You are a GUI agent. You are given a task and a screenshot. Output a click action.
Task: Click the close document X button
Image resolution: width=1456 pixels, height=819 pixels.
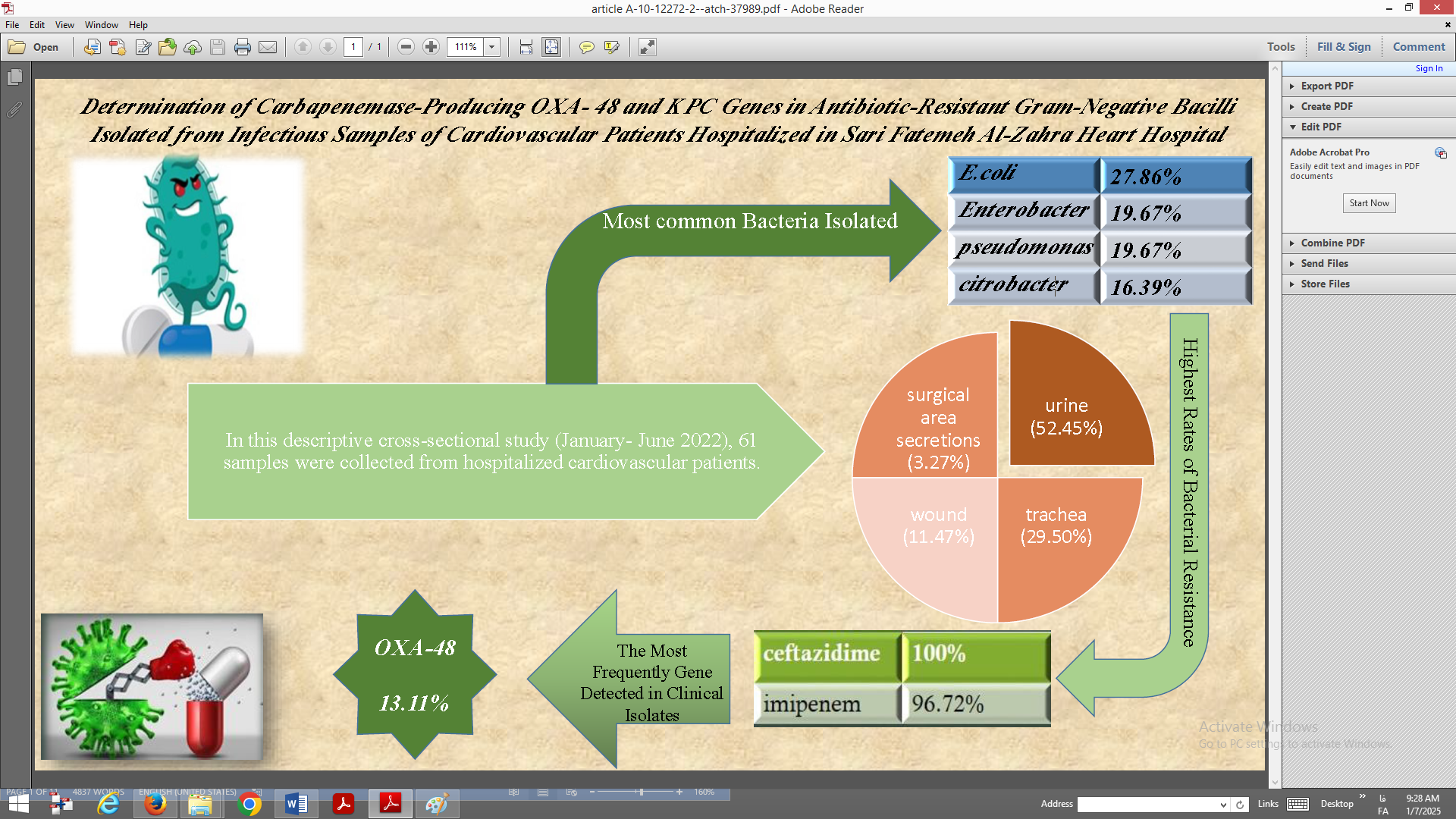[1448, 25]
